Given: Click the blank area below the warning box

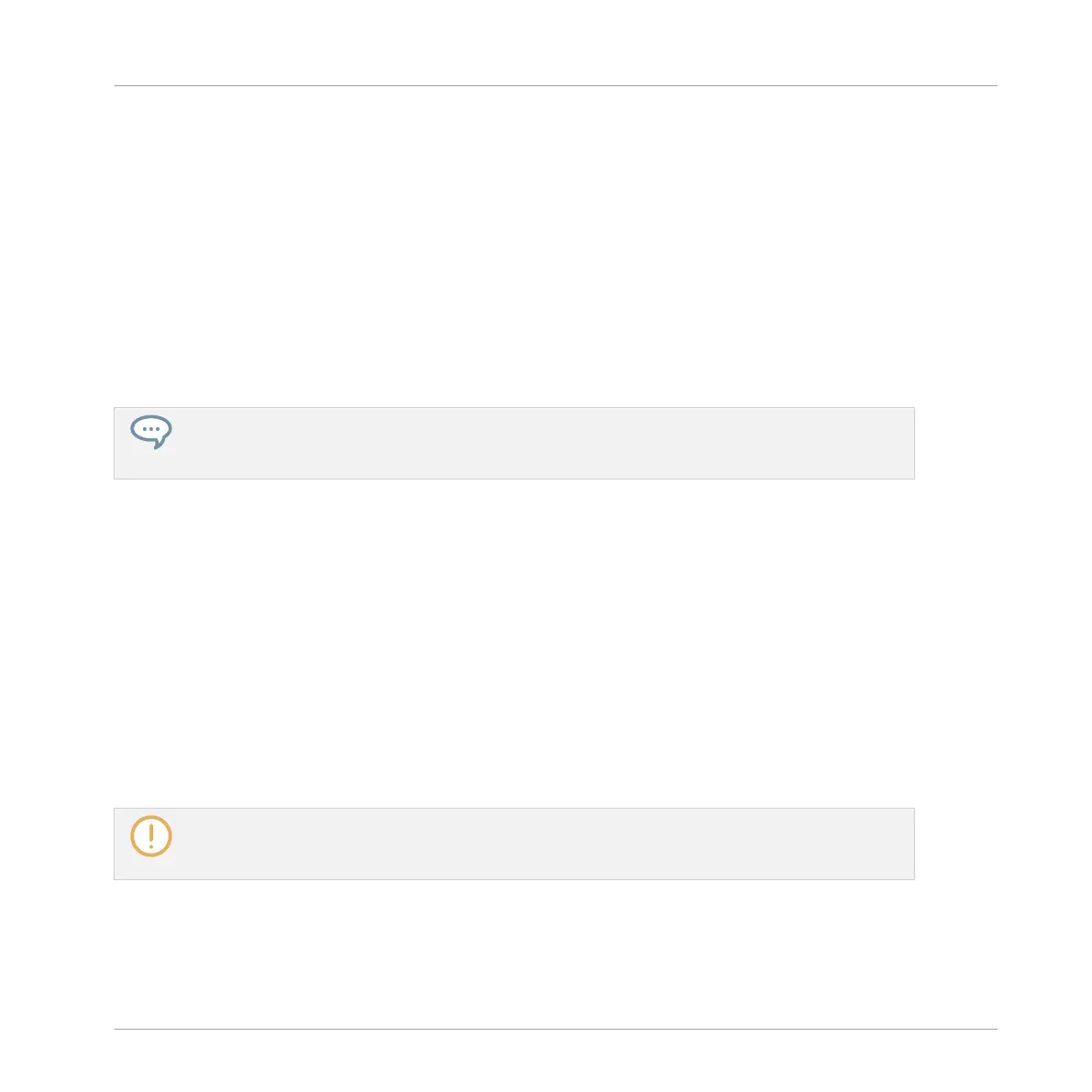Looking at the screenshot, I should click(514, 954).
